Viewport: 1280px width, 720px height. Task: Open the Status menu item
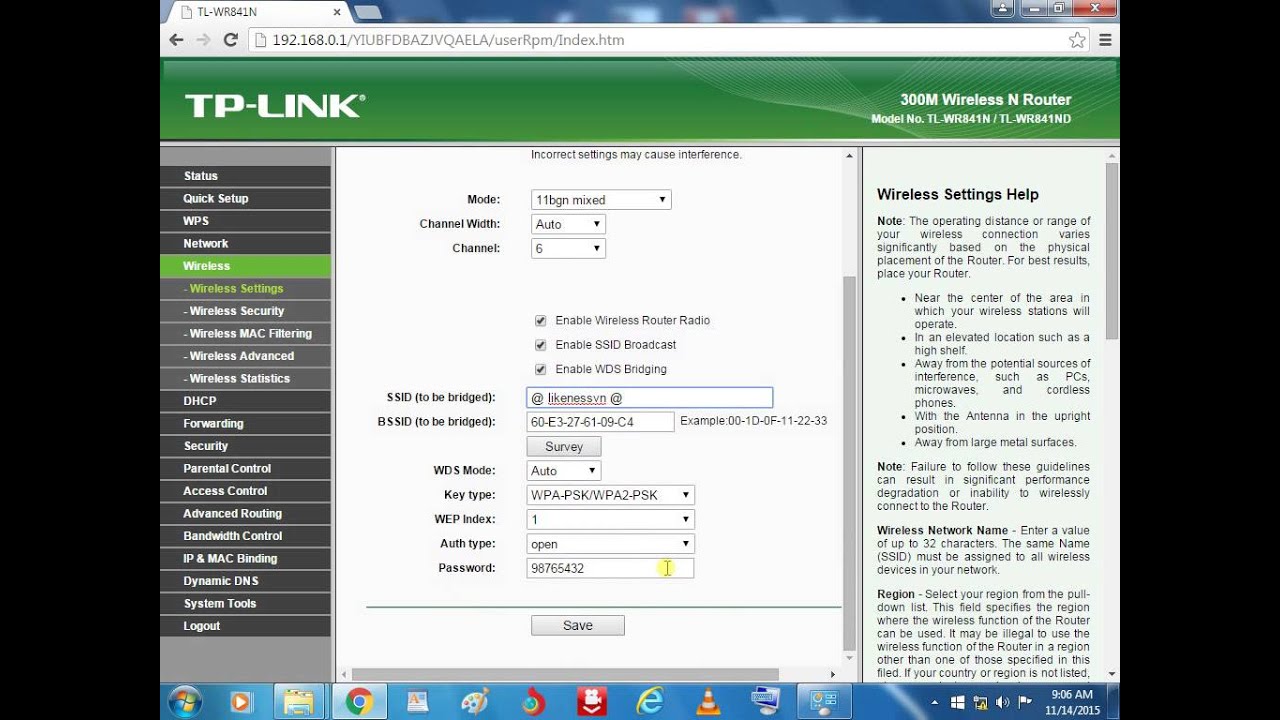coord(245,176)
